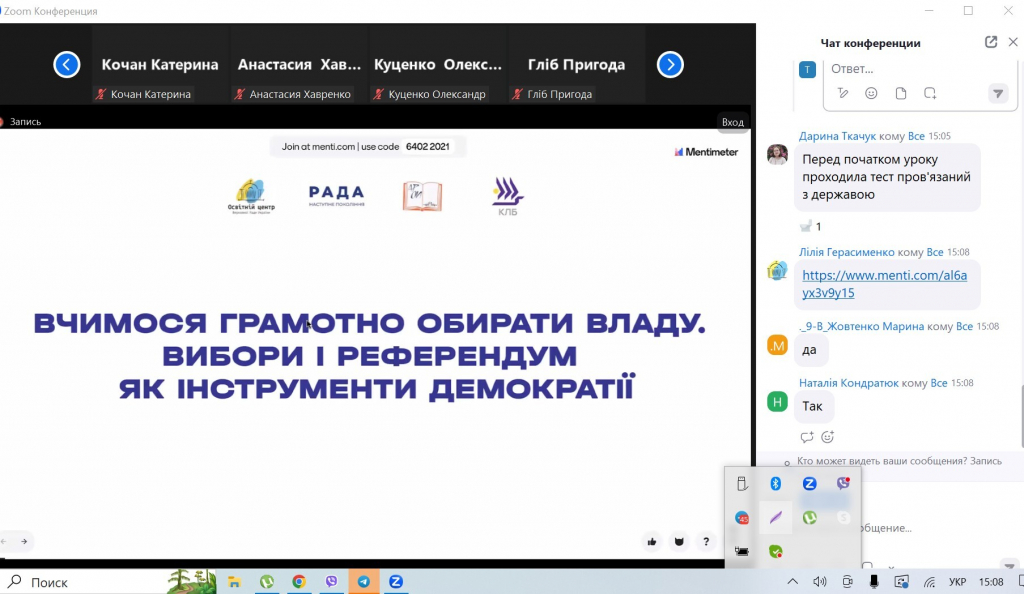Viewport: 1024px width, 594px height.
Task: Click Лілія Герасименко's sender name
Action: [x=846, y=252]
